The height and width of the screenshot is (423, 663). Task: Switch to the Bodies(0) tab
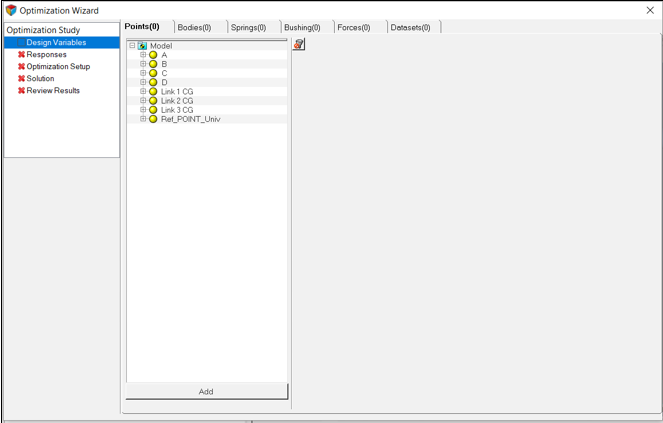pos(194,27)
